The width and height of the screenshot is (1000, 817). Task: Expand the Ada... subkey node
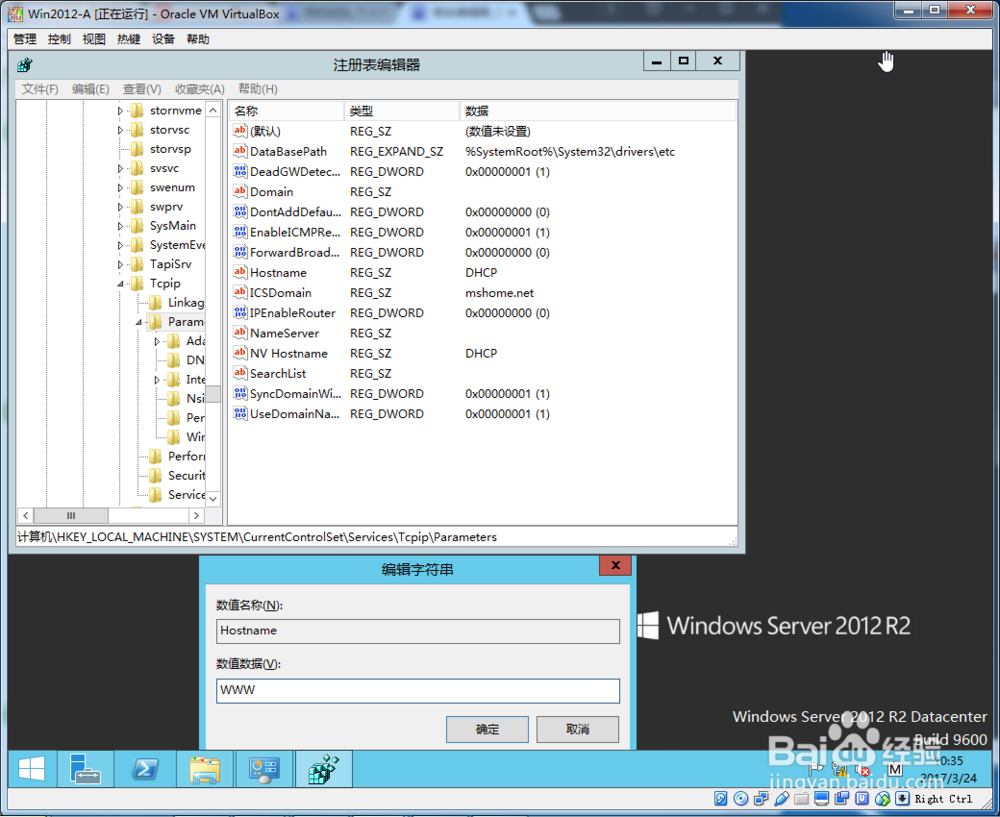pos(157,341)
